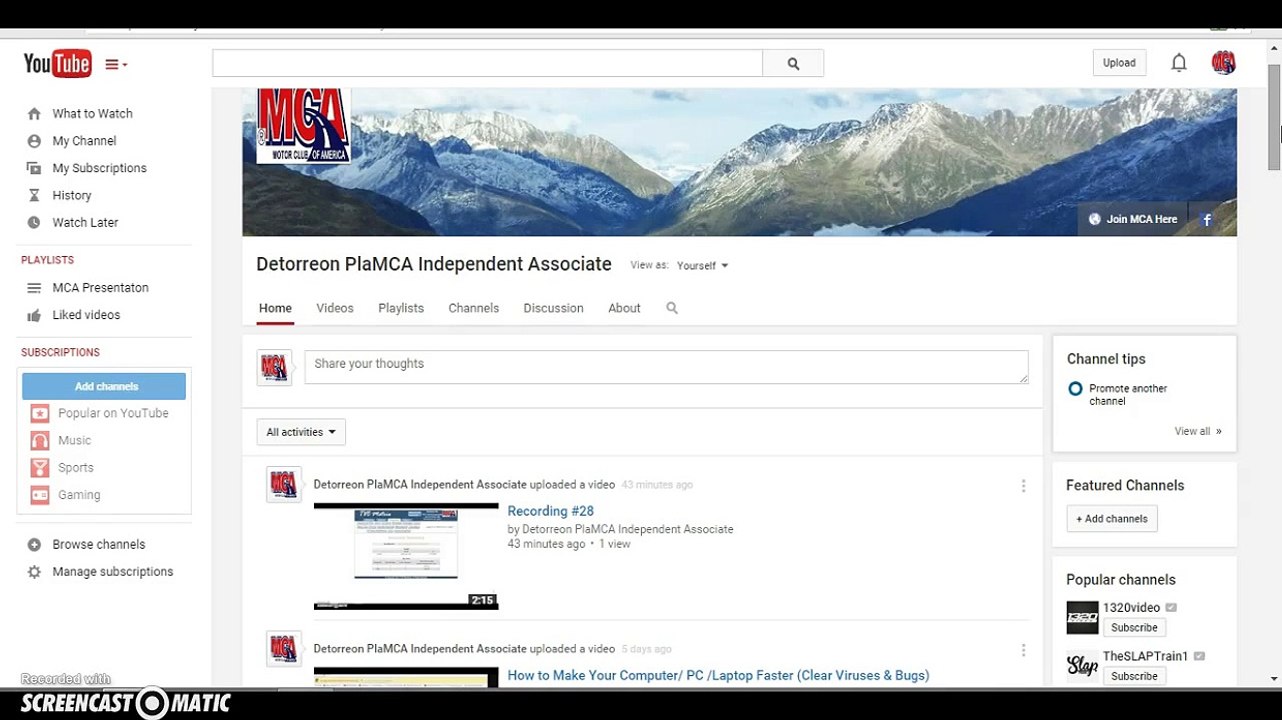The height and width of the screenshot is (720, 1282).
Task: Click the Add channels blue button
Action: coord(104,386)
